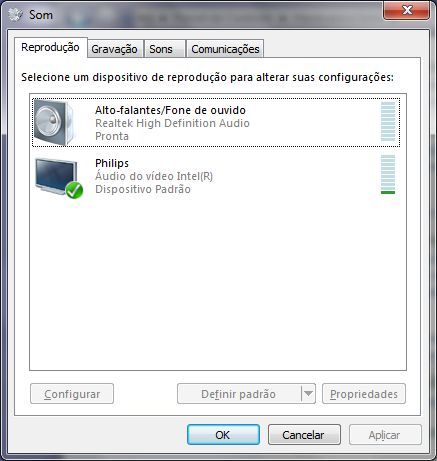
Task: Click the Philips monitor icon
Action: pos(57,177)
